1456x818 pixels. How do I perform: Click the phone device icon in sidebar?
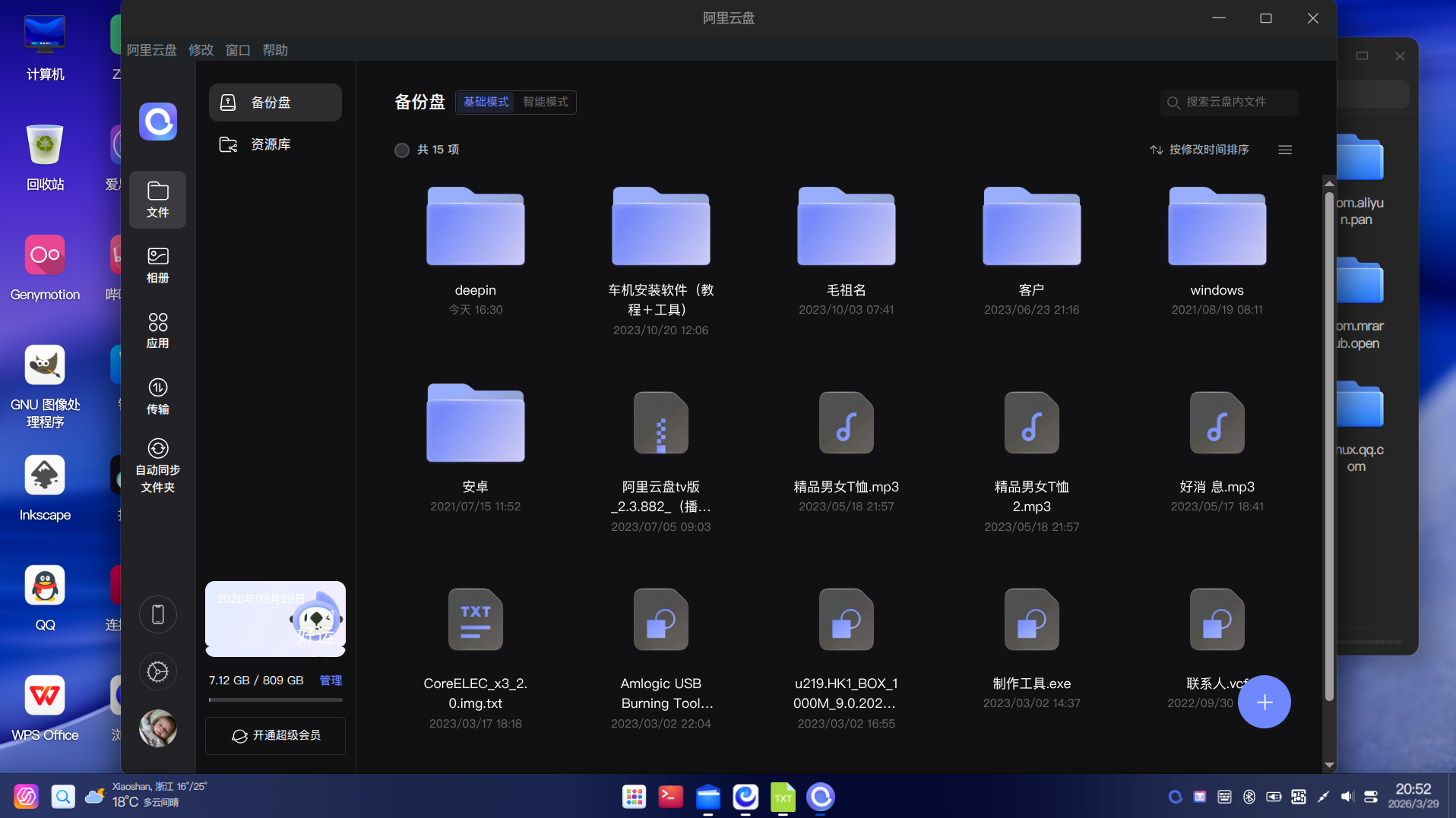158,614
